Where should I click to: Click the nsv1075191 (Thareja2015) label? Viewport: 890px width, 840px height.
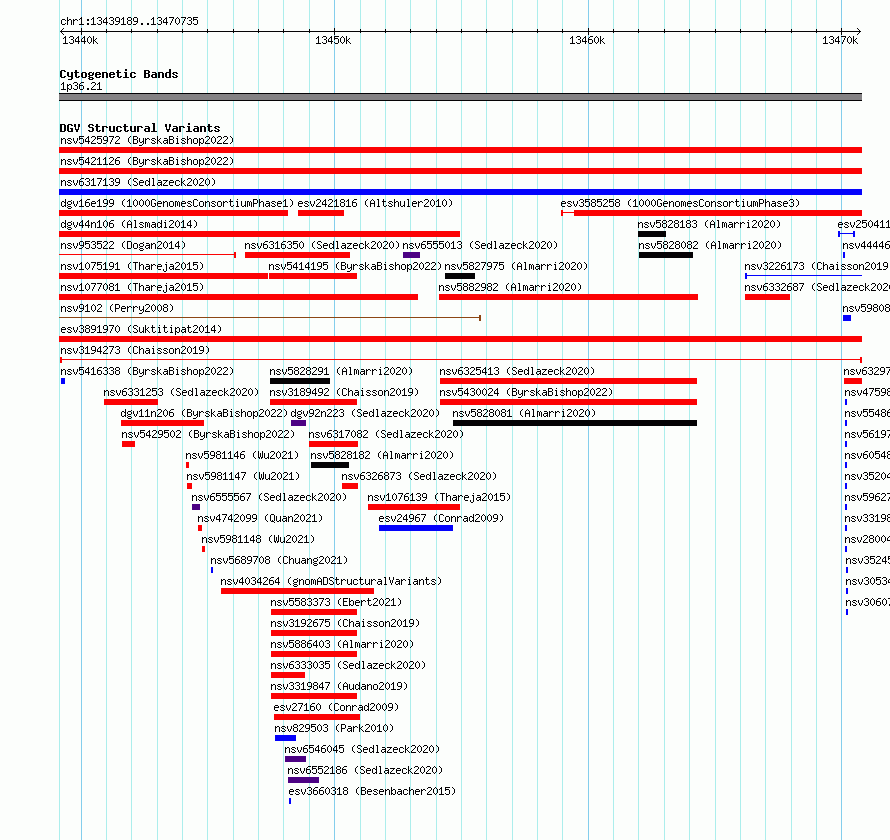tap(132, 266)
